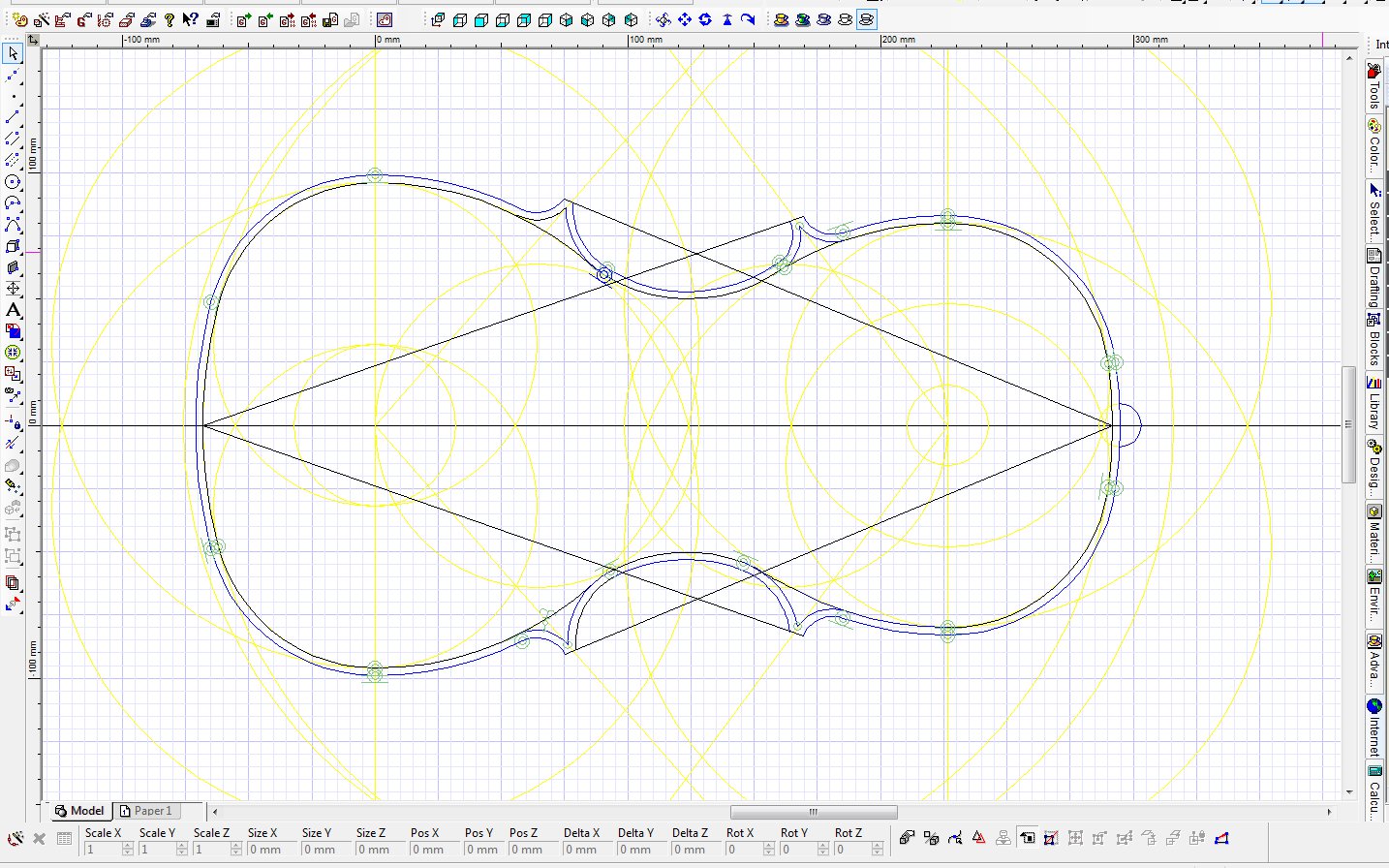Open the Library palette tab

click(x=1374, y=403)
